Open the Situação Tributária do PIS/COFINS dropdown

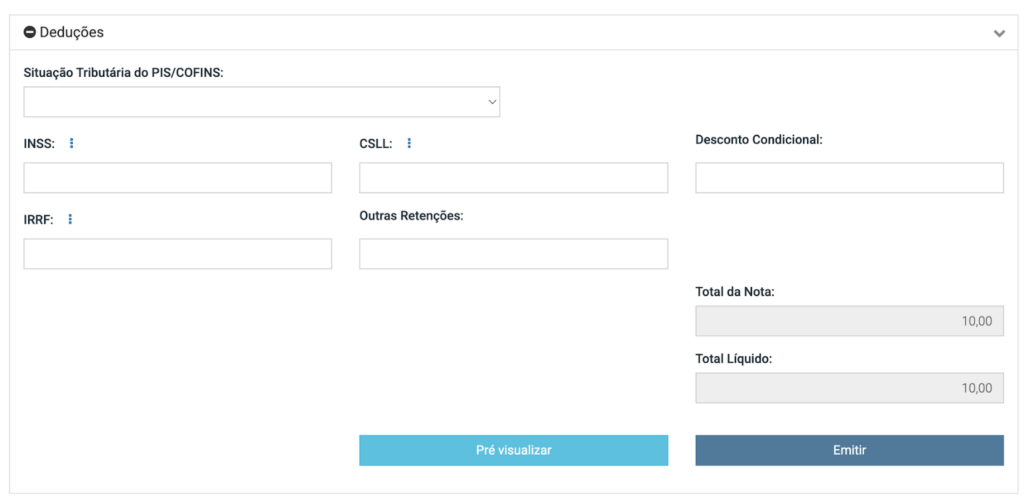261,102
